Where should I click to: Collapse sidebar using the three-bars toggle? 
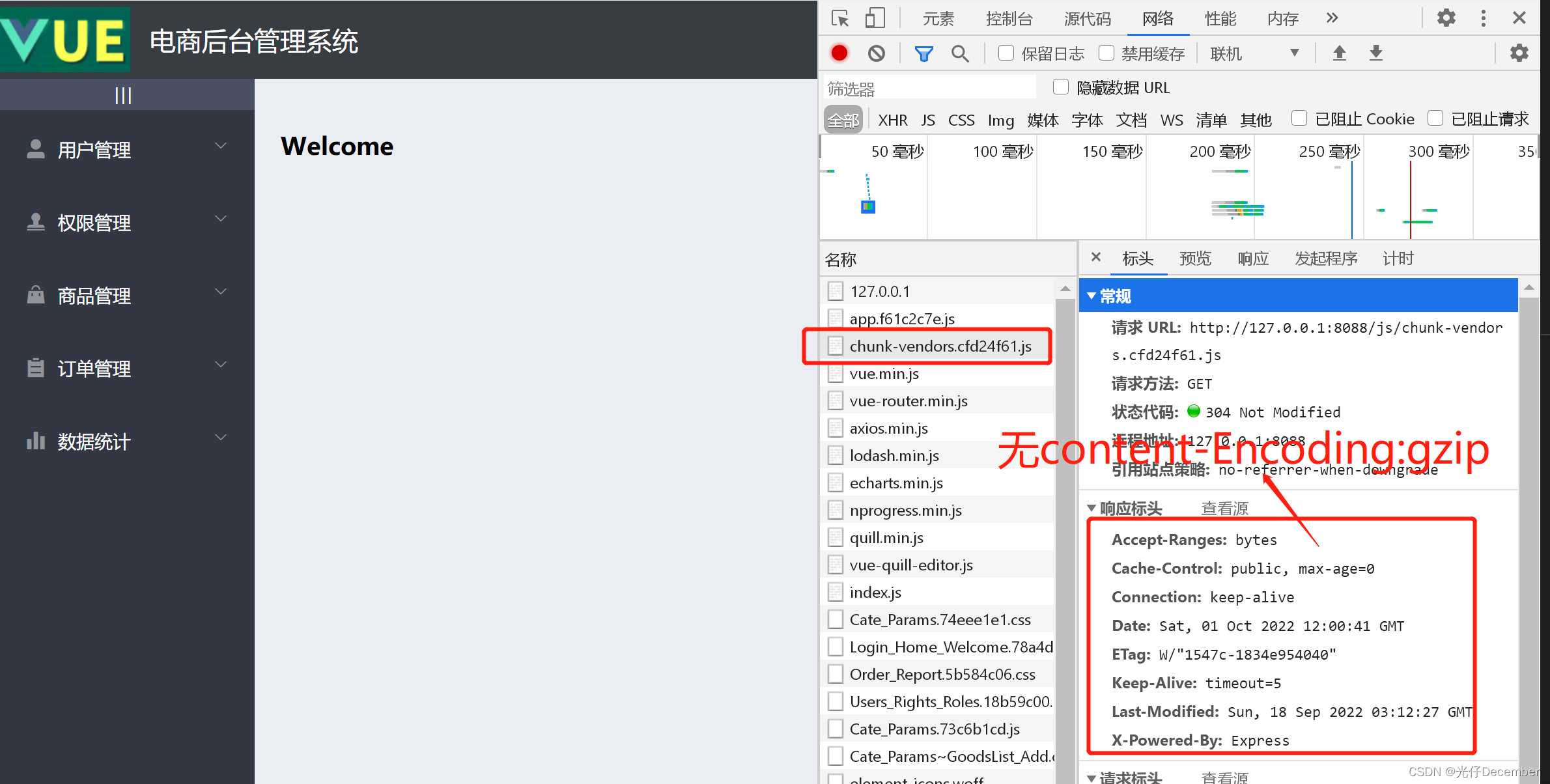click(x=123, y=96)
